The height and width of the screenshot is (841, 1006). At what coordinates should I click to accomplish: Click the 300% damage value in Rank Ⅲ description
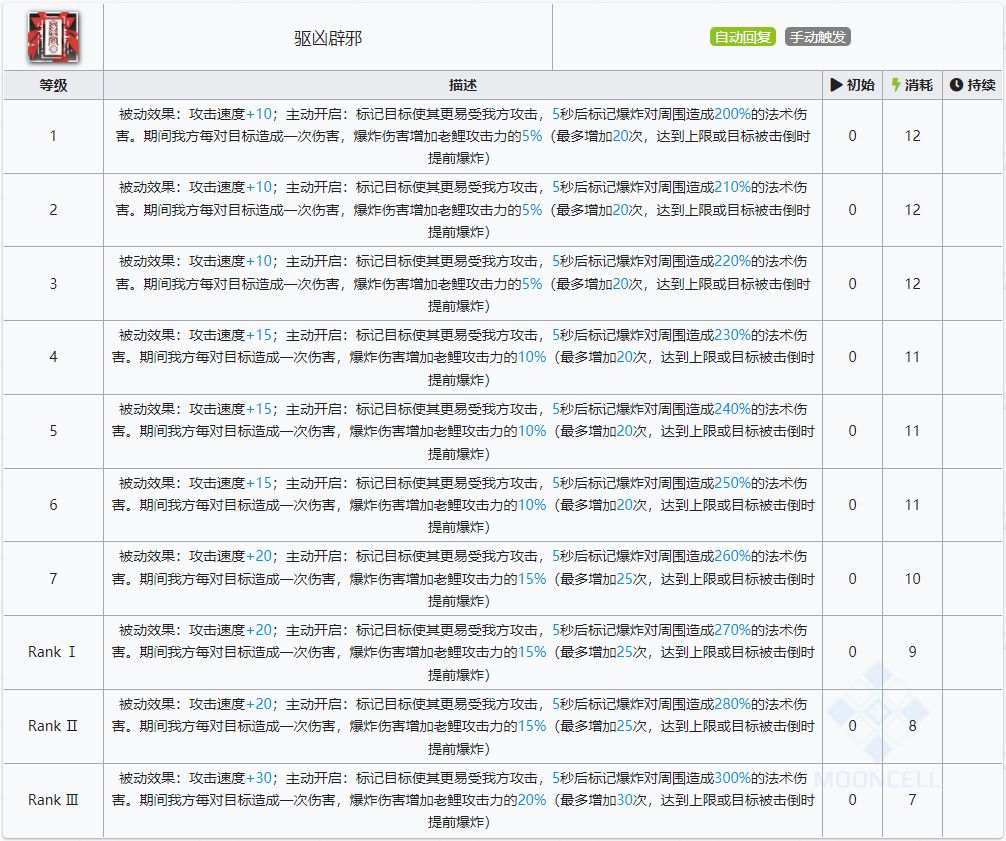click(x=732, y=778)
